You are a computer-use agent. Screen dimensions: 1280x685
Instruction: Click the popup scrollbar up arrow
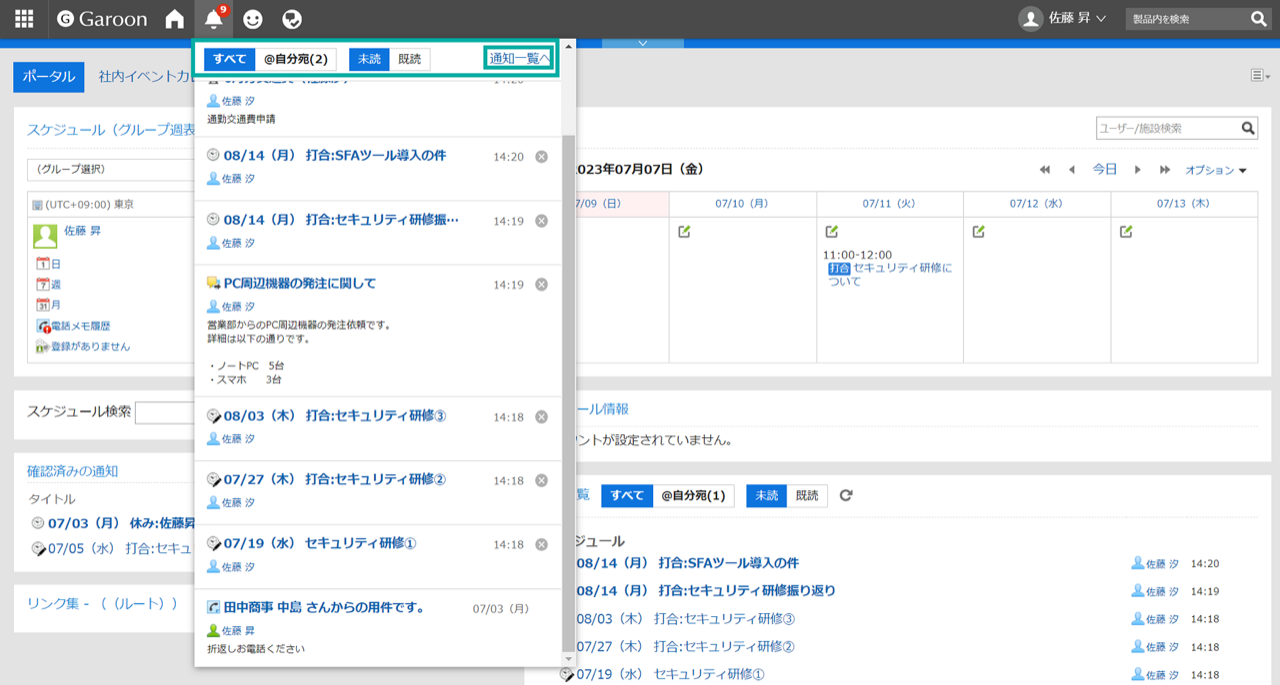[x=568, y=46]
